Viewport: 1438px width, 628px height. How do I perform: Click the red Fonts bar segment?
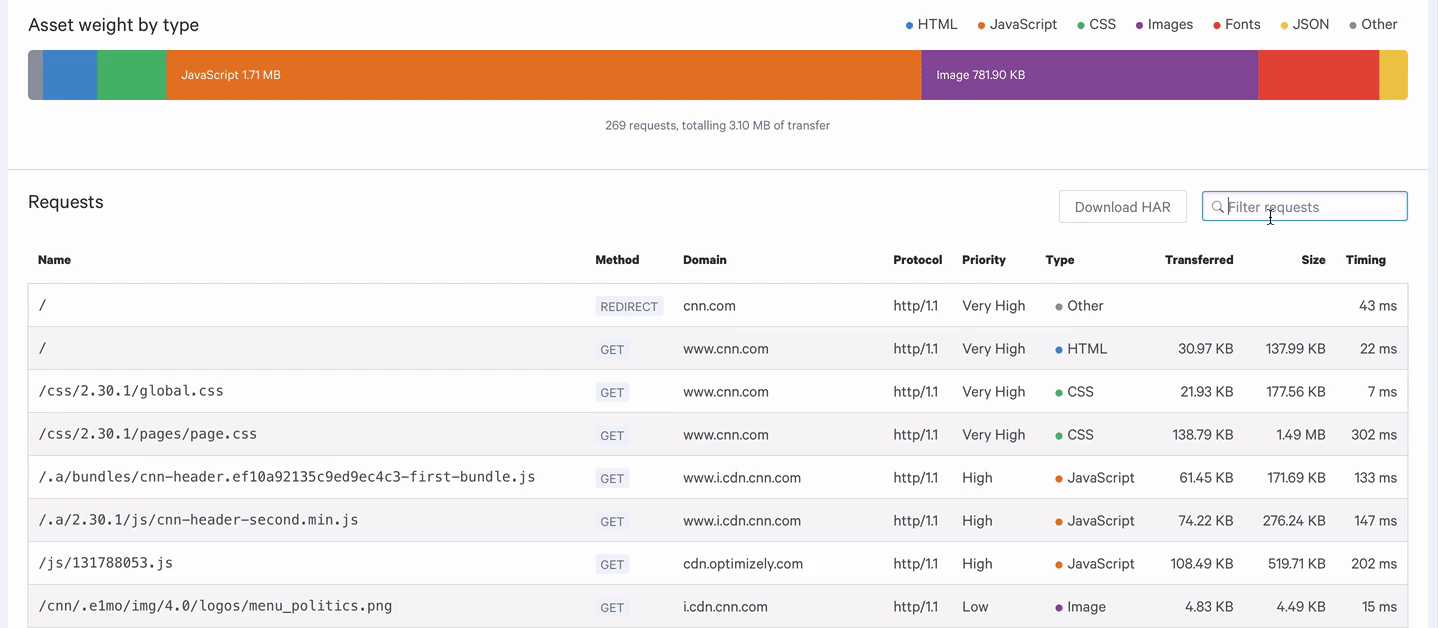coord(1318,75)
